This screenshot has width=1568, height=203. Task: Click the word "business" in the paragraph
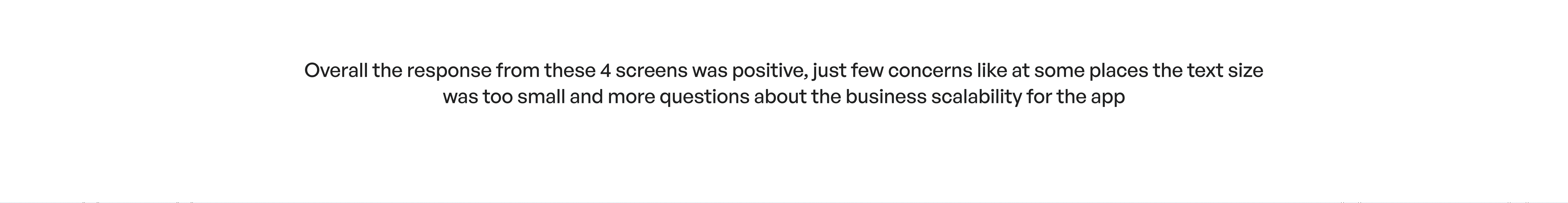[886, 97]
